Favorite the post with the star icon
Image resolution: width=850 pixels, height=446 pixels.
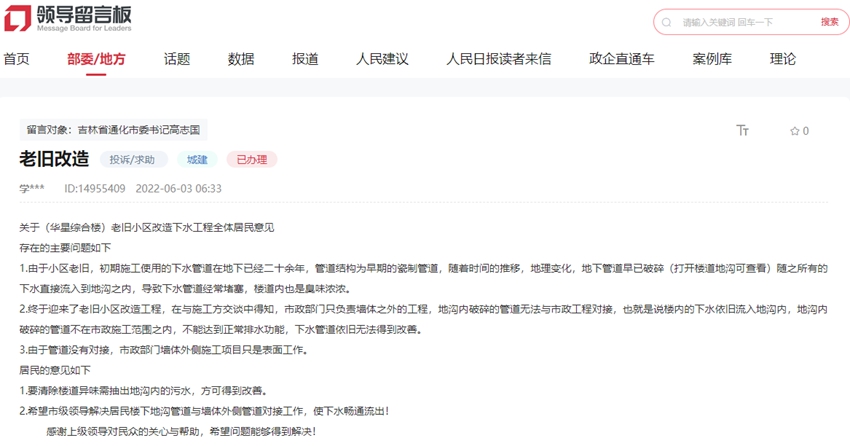[795, 131]
